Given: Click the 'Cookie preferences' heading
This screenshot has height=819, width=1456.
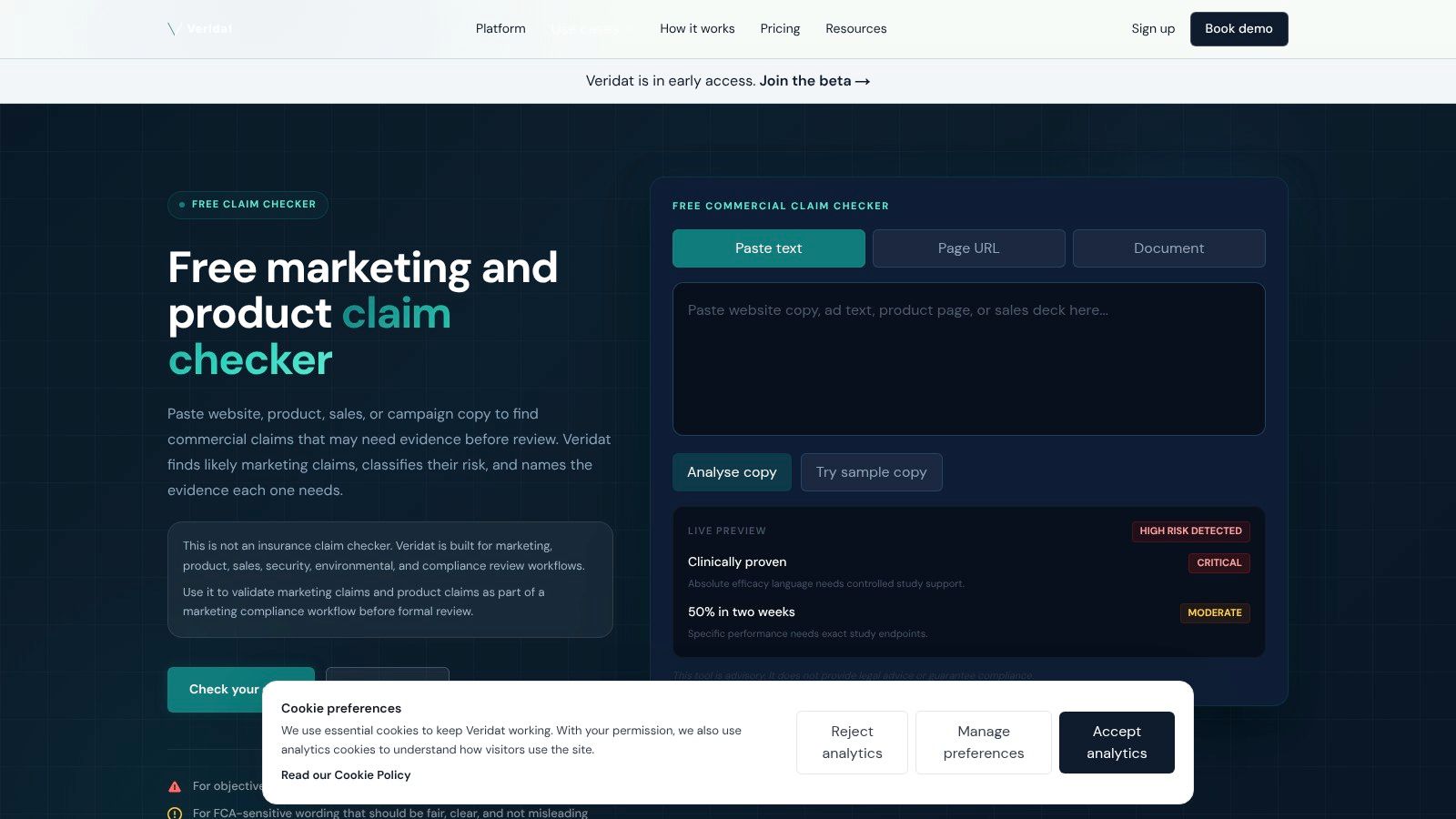Looking at the screenshot, I should point(341,709).
